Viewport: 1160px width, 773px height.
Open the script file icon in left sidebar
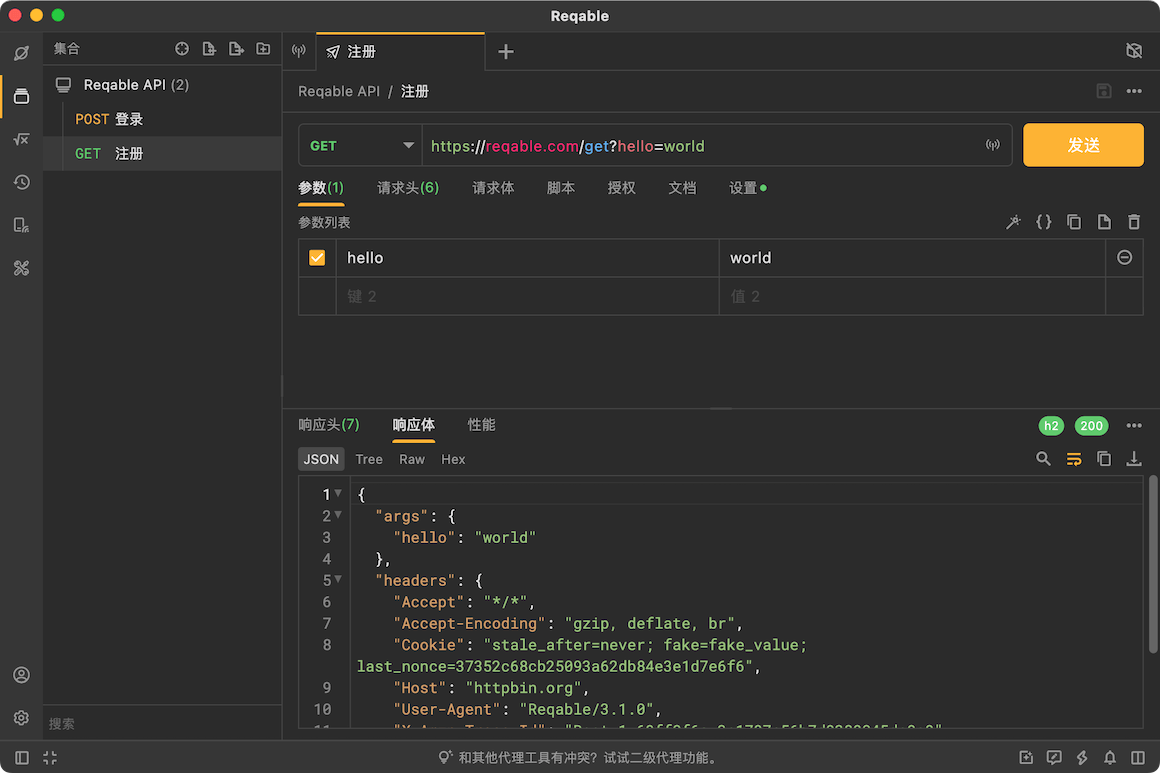tap(21, 225)
